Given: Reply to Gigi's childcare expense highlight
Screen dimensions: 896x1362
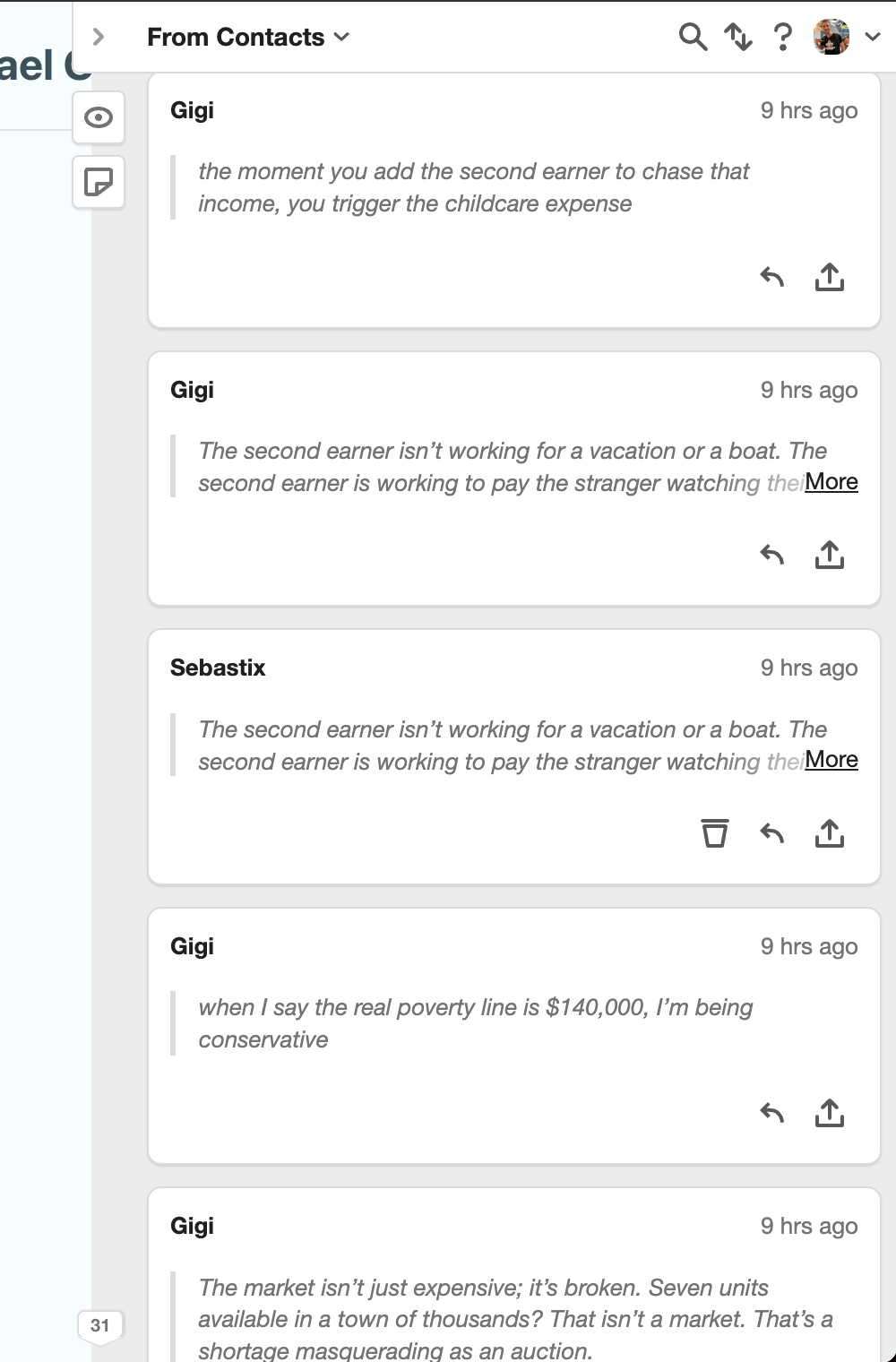Looking at the screenshot, I should click(x=771, y=277).
